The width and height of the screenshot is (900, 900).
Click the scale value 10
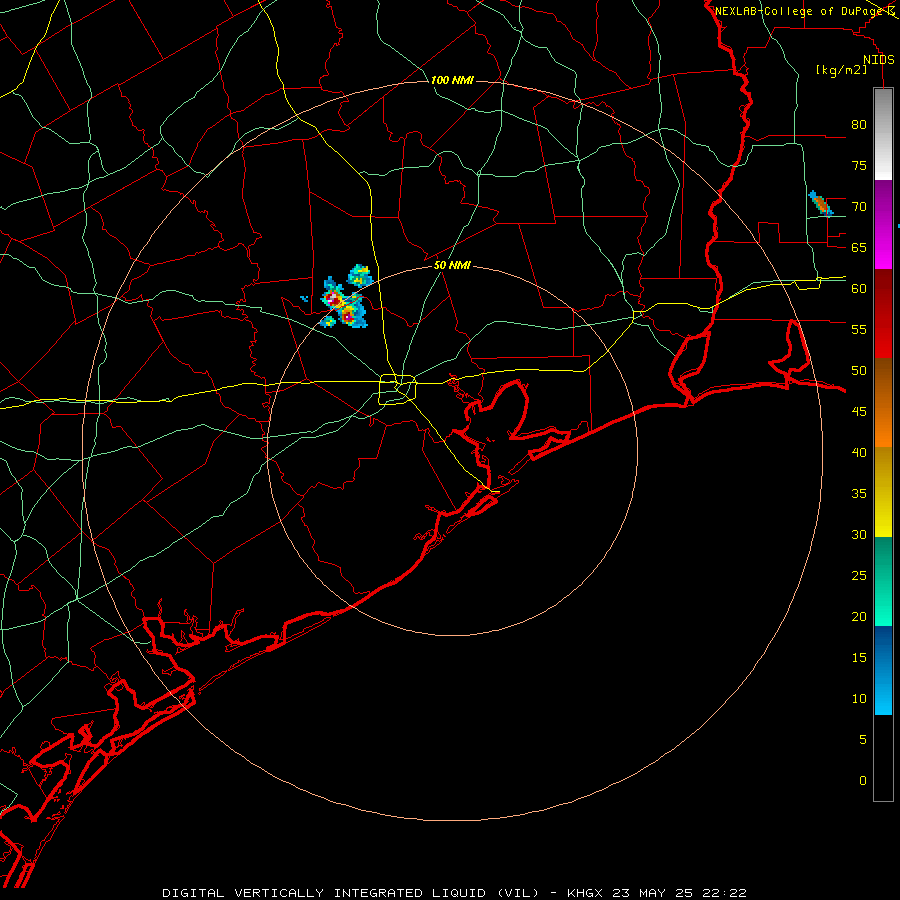tap(859, 699)
